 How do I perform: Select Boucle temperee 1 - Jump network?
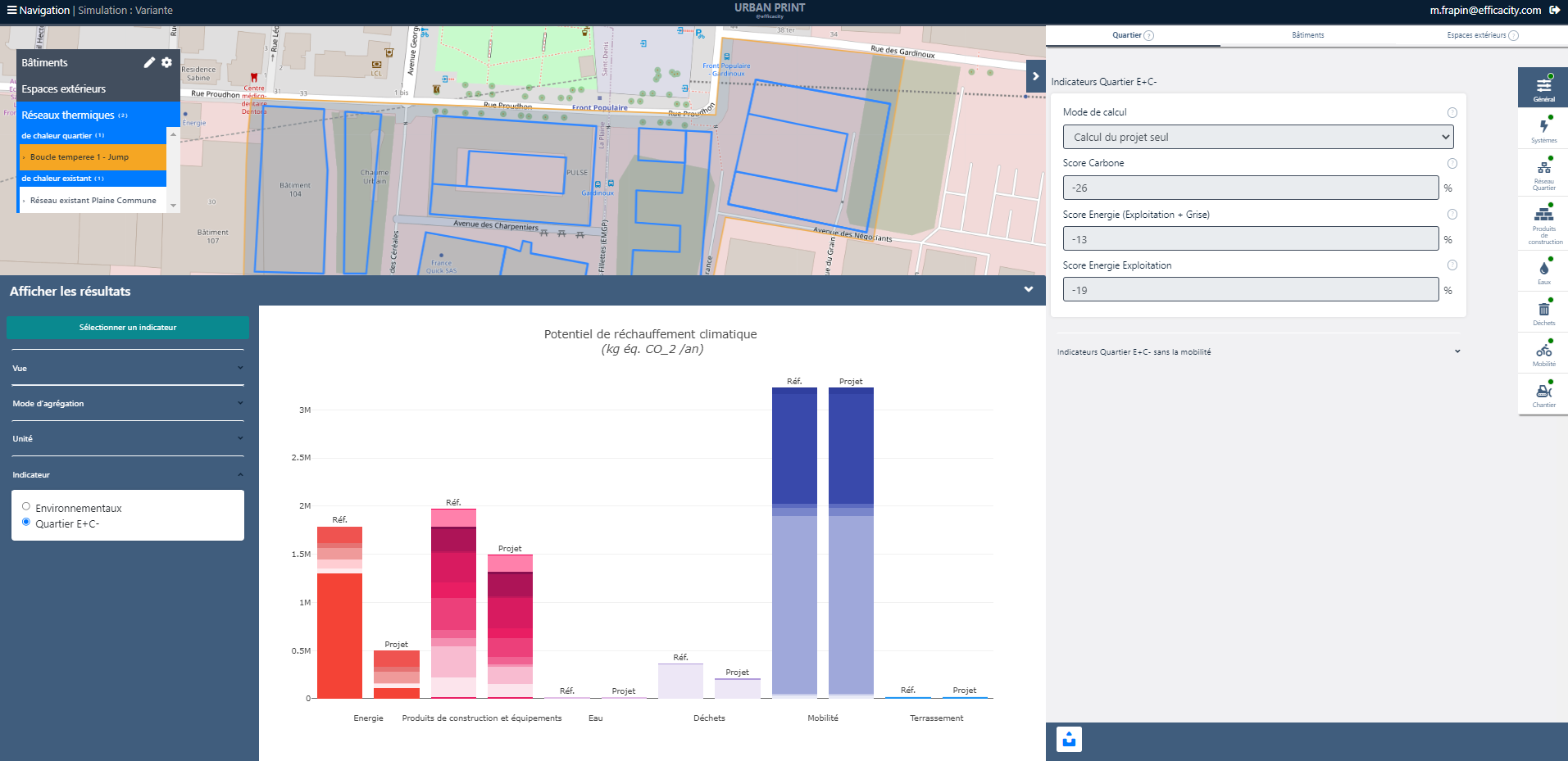[80, 157]
